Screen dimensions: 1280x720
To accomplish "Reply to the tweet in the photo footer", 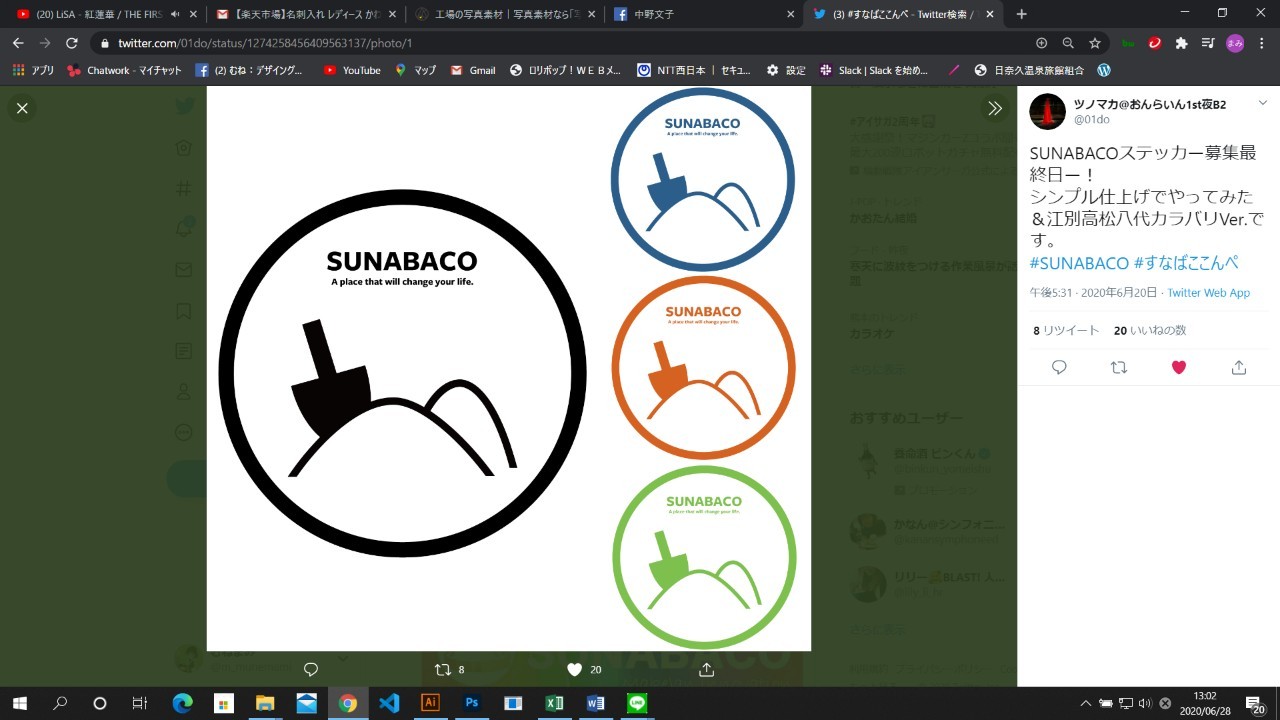I will pyautogui.click(x=310, y=669).
